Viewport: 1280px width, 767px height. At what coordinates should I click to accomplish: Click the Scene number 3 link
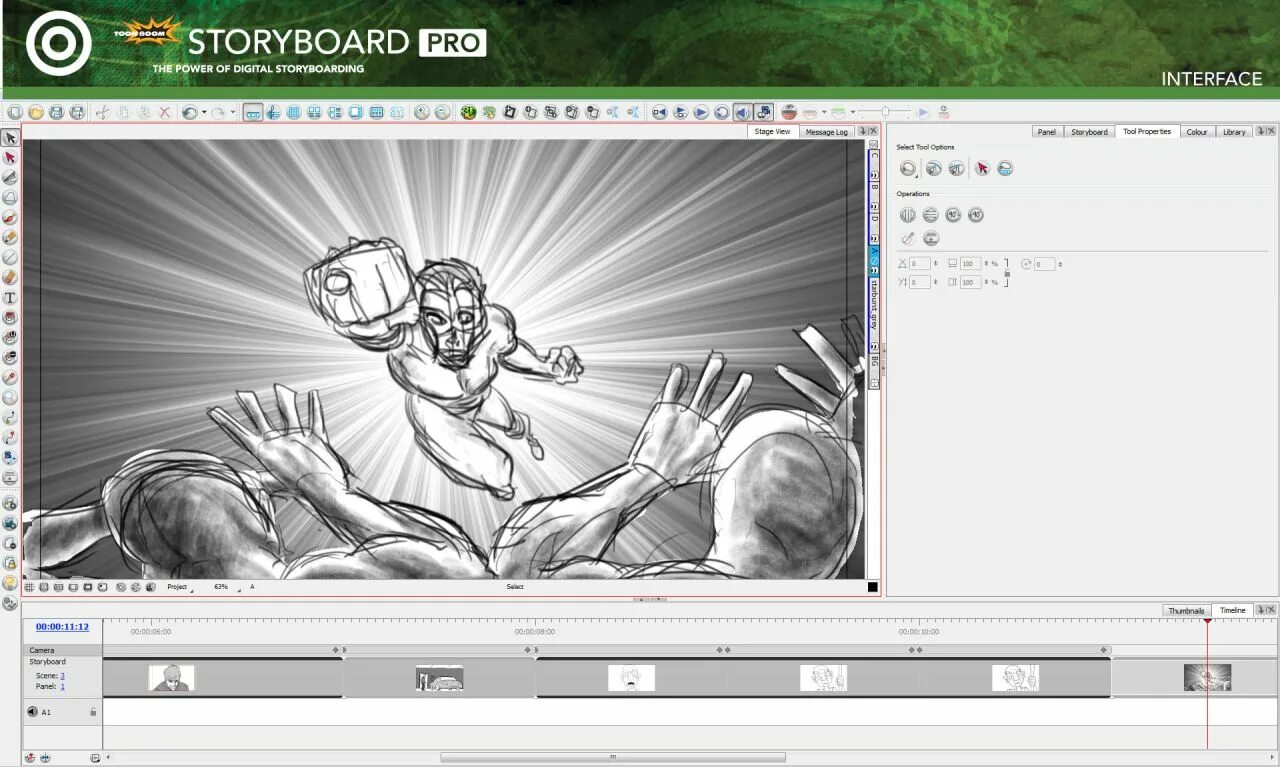point(62,676)
